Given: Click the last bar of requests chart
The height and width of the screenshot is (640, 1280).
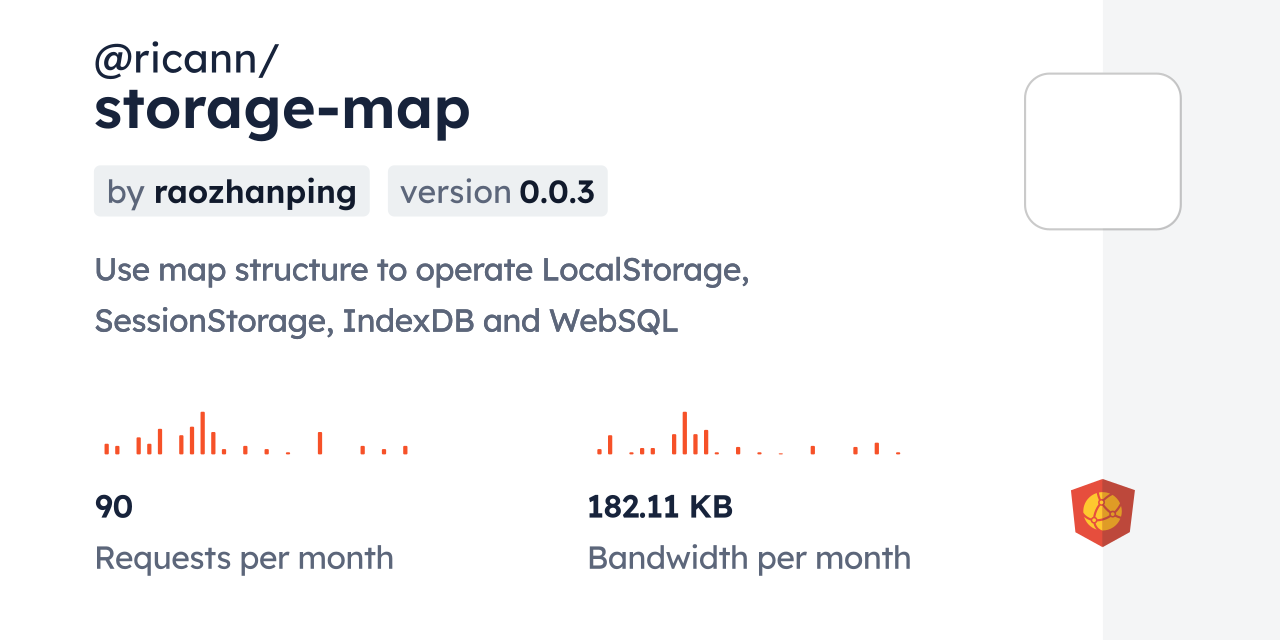Looking at the screenshot, I should (405, 450).
